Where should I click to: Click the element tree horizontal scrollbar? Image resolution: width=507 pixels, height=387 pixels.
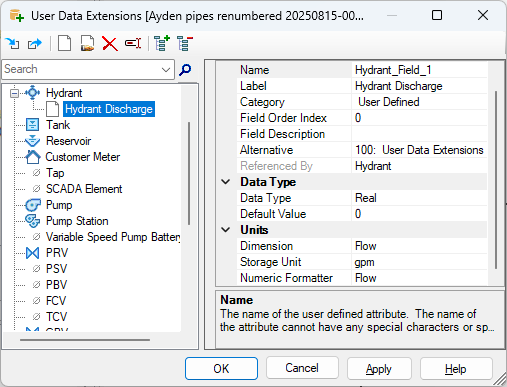click(85, 340)
